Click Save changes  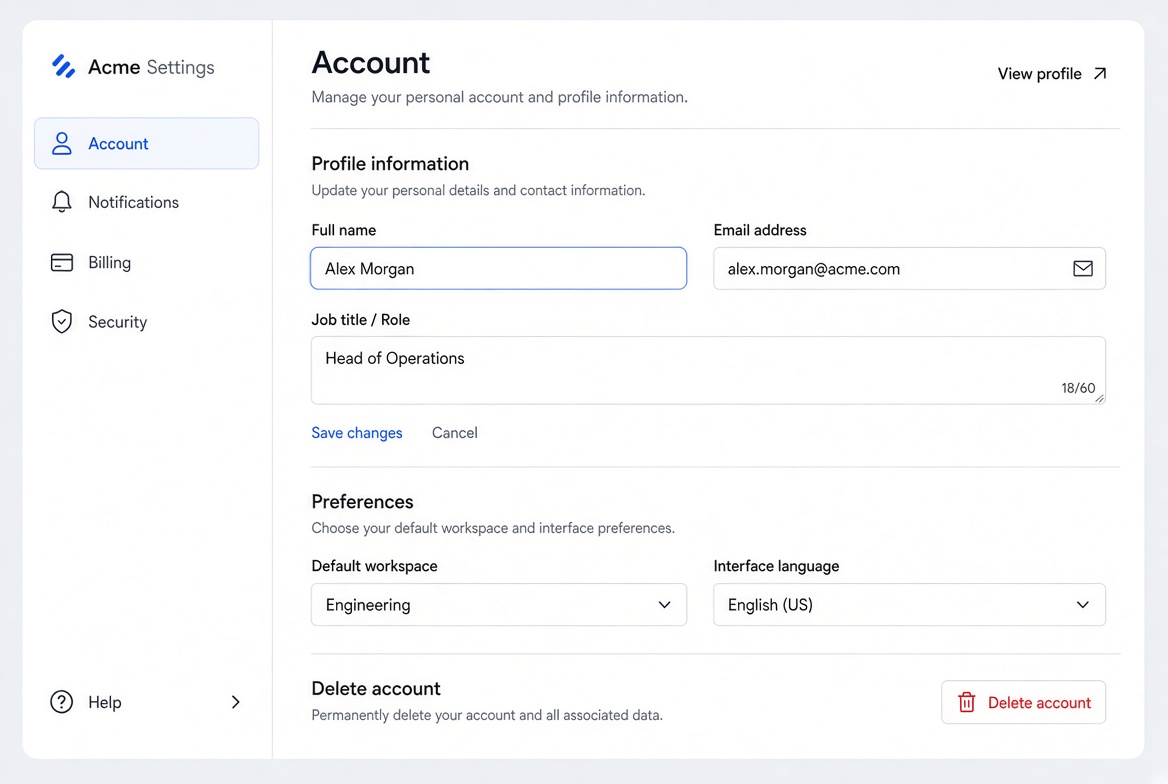(357, 433)
